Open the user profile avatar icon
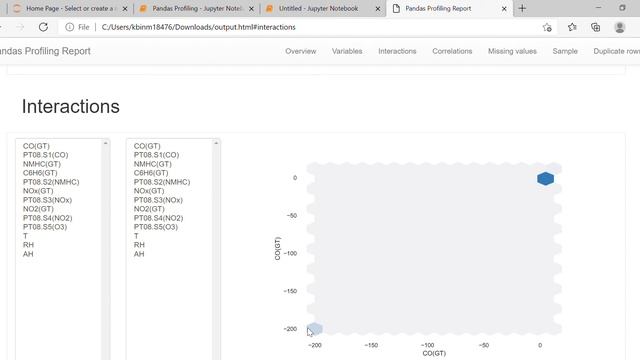Image resolution: width=640 pixels, height=360 pixels. 620,27
